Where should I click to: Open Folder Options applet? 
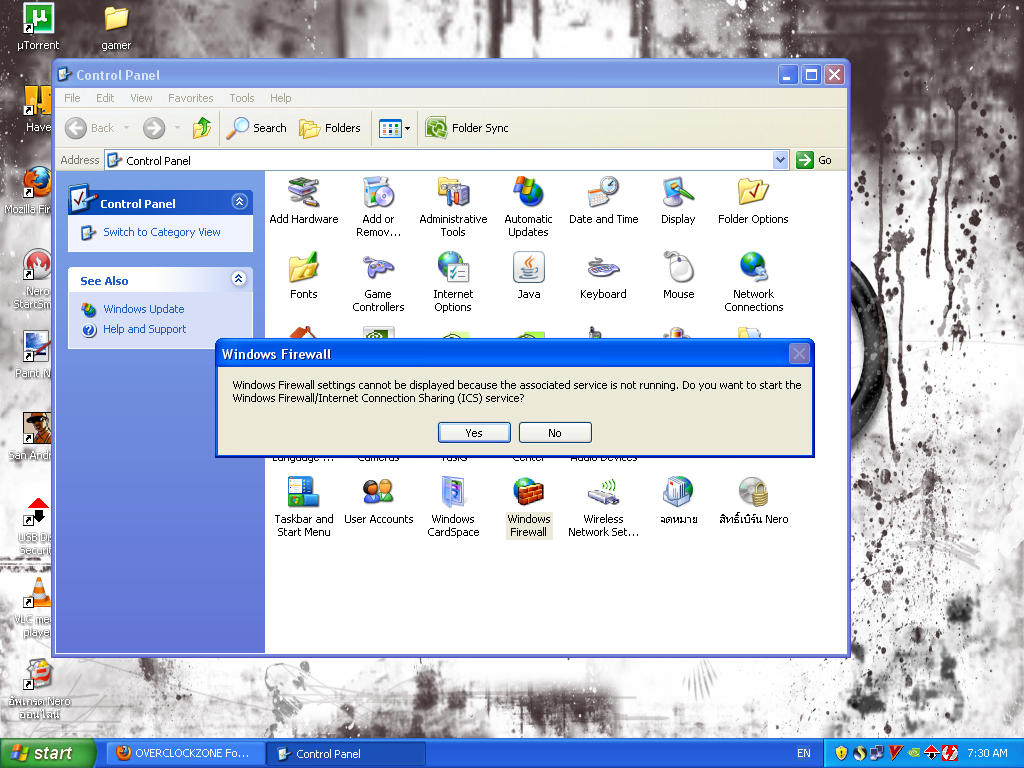(753, 193)
